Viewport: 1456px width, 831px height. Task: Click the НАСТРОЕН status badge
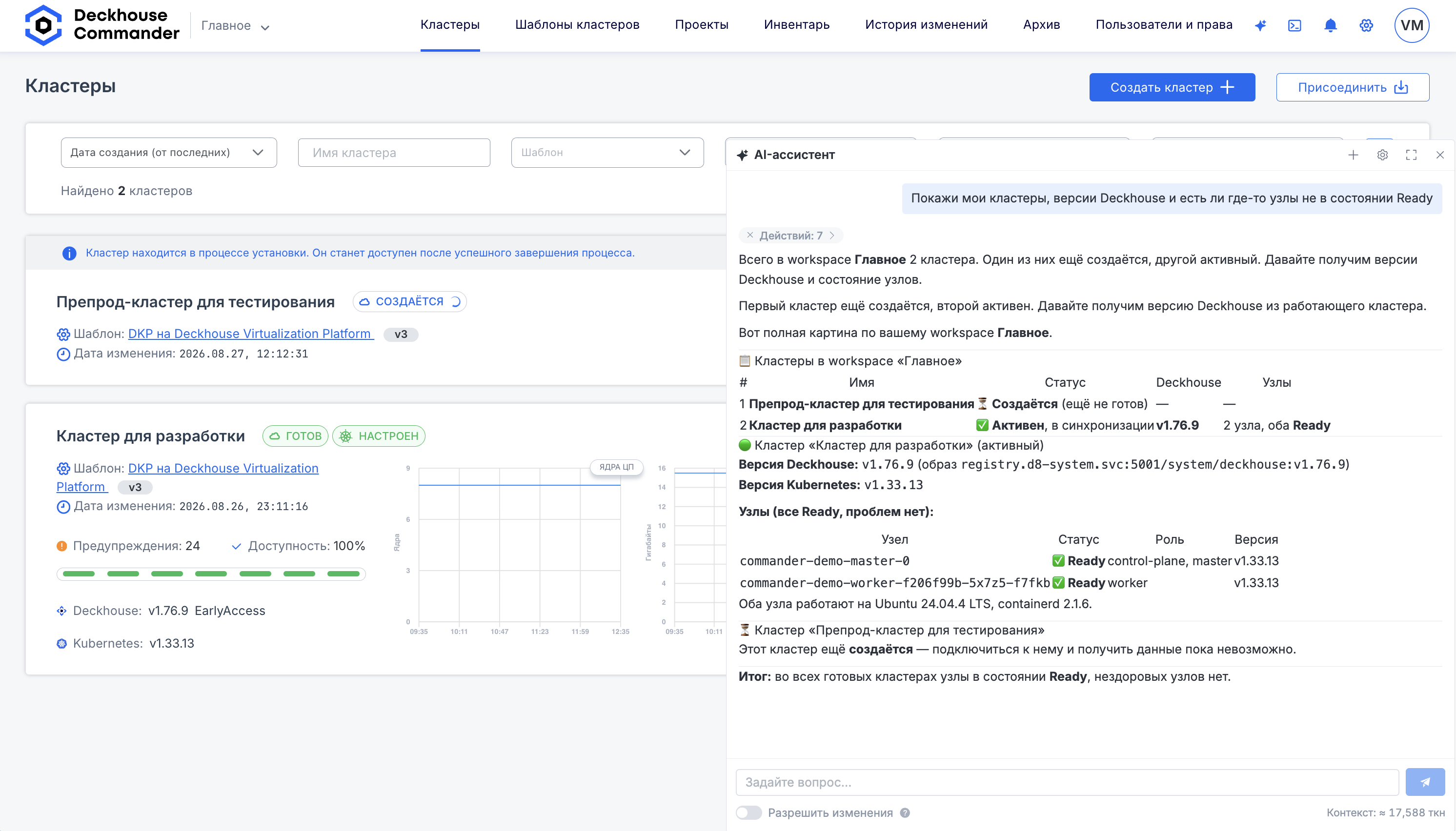point(379,436)
